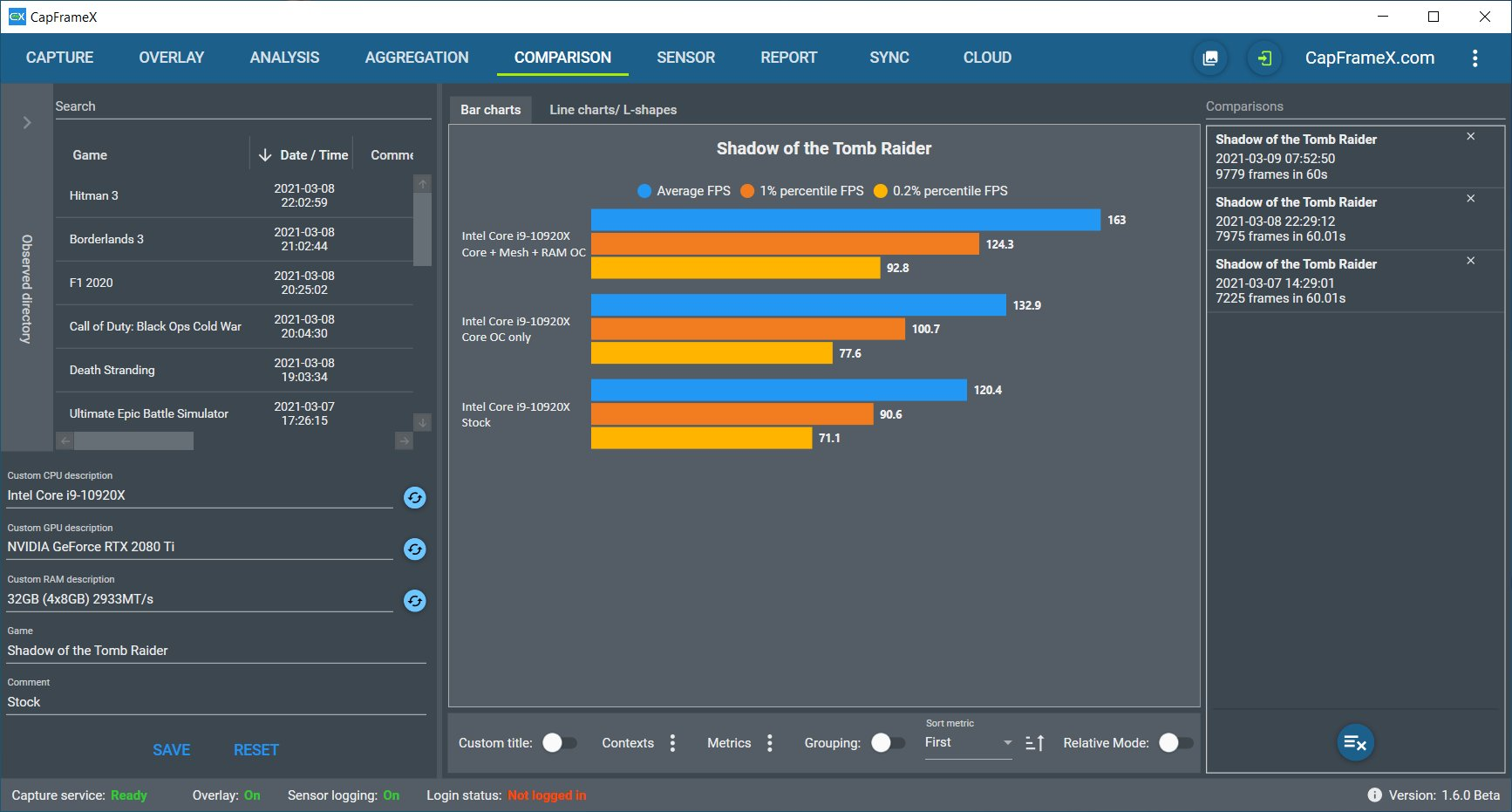Sort by the Date / Time arrow
The height and width of the screenshot is (812, 1512).
[265, 155]
